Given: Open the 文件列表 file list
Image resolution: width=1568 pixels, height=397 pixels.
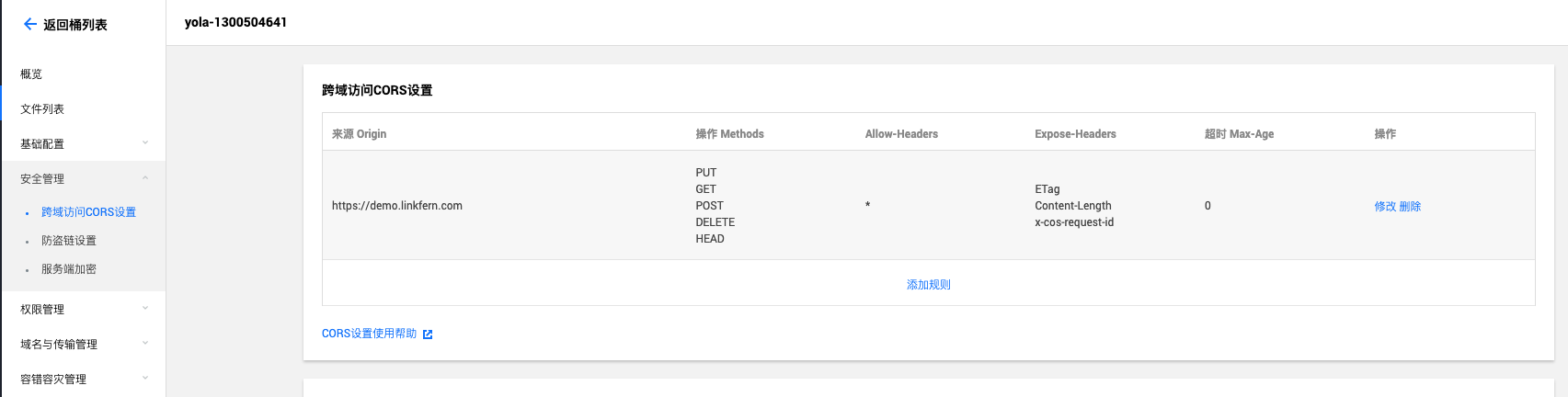Looking at the screenshot, I should (x=42, y=109).
